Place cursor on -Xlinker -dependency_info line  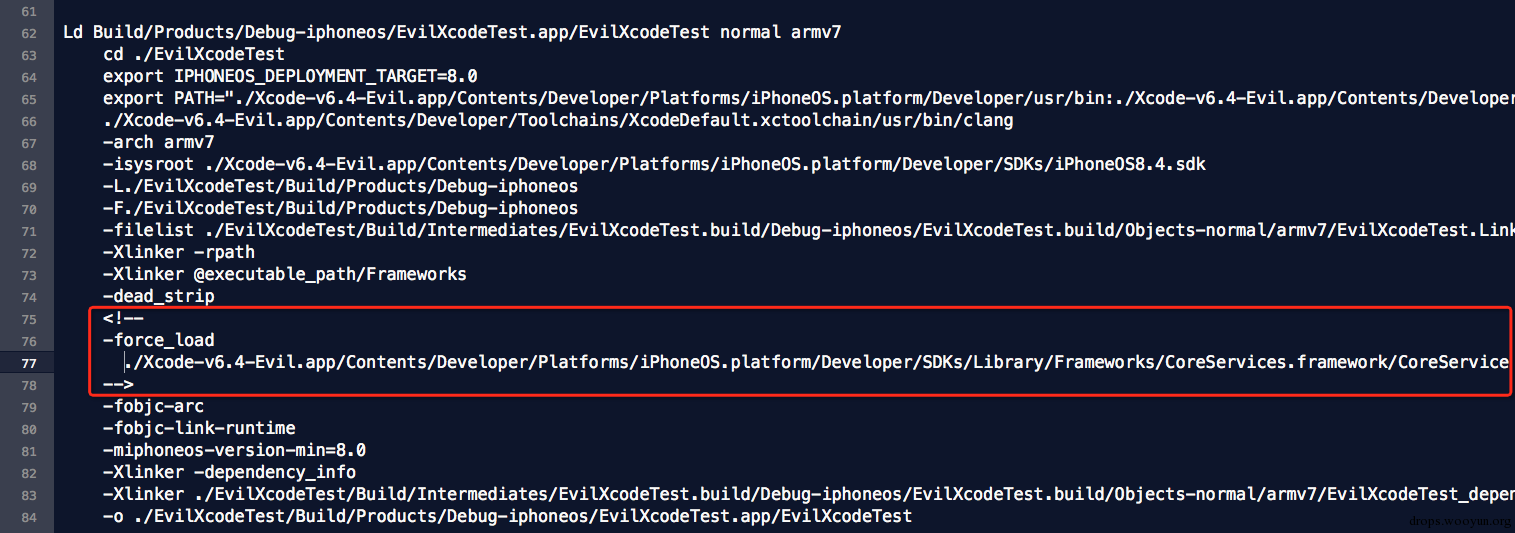point(229,473)
